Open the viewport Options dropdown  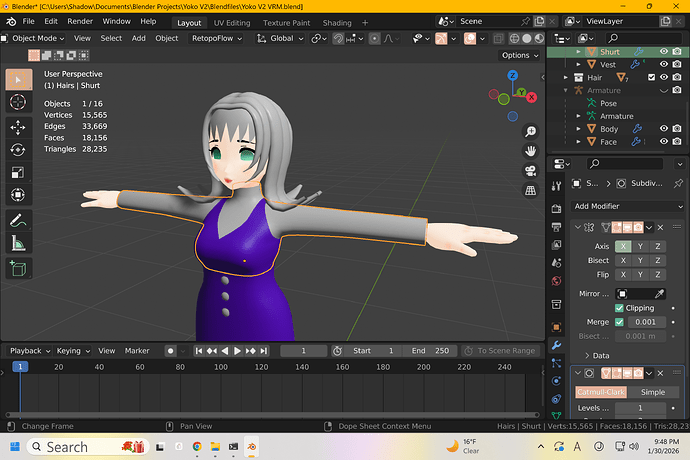coord(520,55)
